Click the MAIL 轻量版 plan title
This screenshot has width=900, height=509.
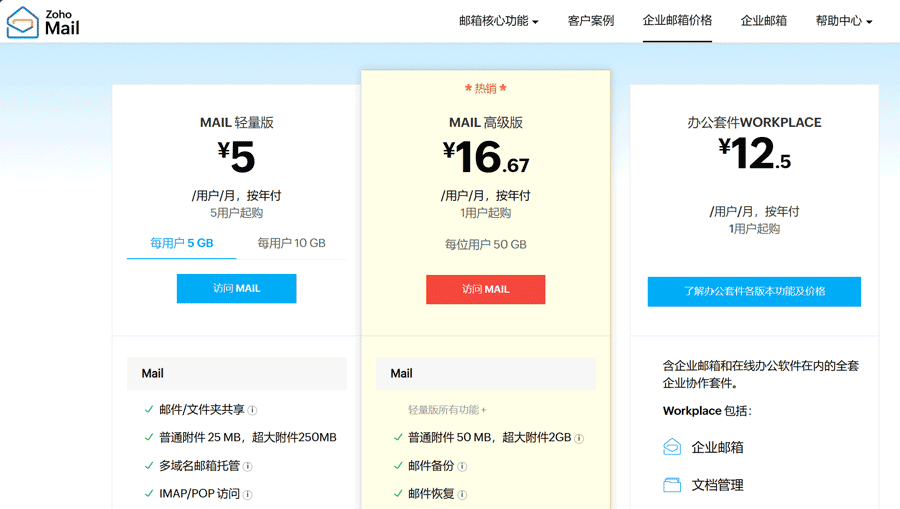pyautogui.click(x=236, y=122)
